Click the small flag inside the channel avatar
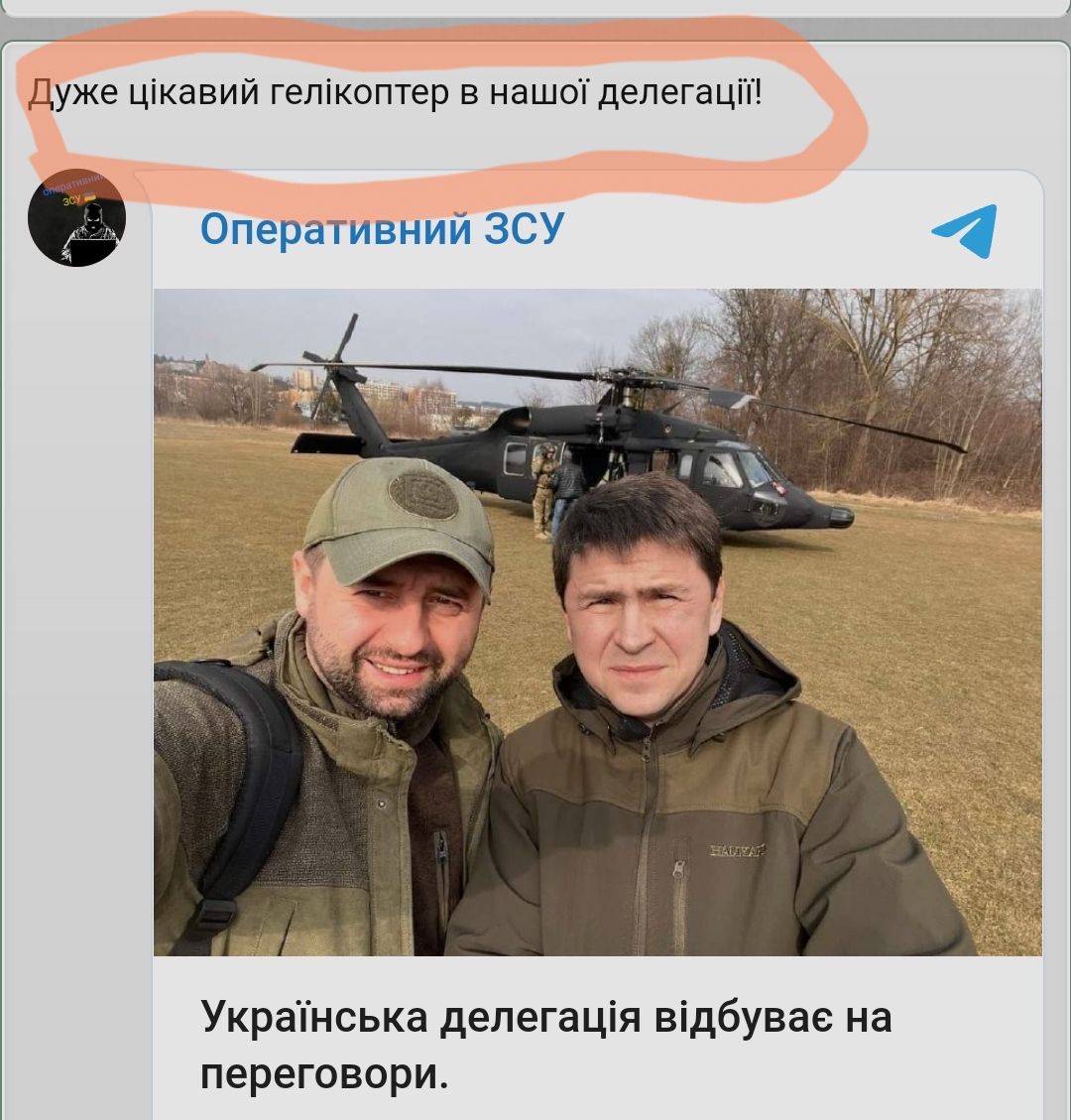Viewport: 1071px width, 1120px height. (x=89, y=197)
